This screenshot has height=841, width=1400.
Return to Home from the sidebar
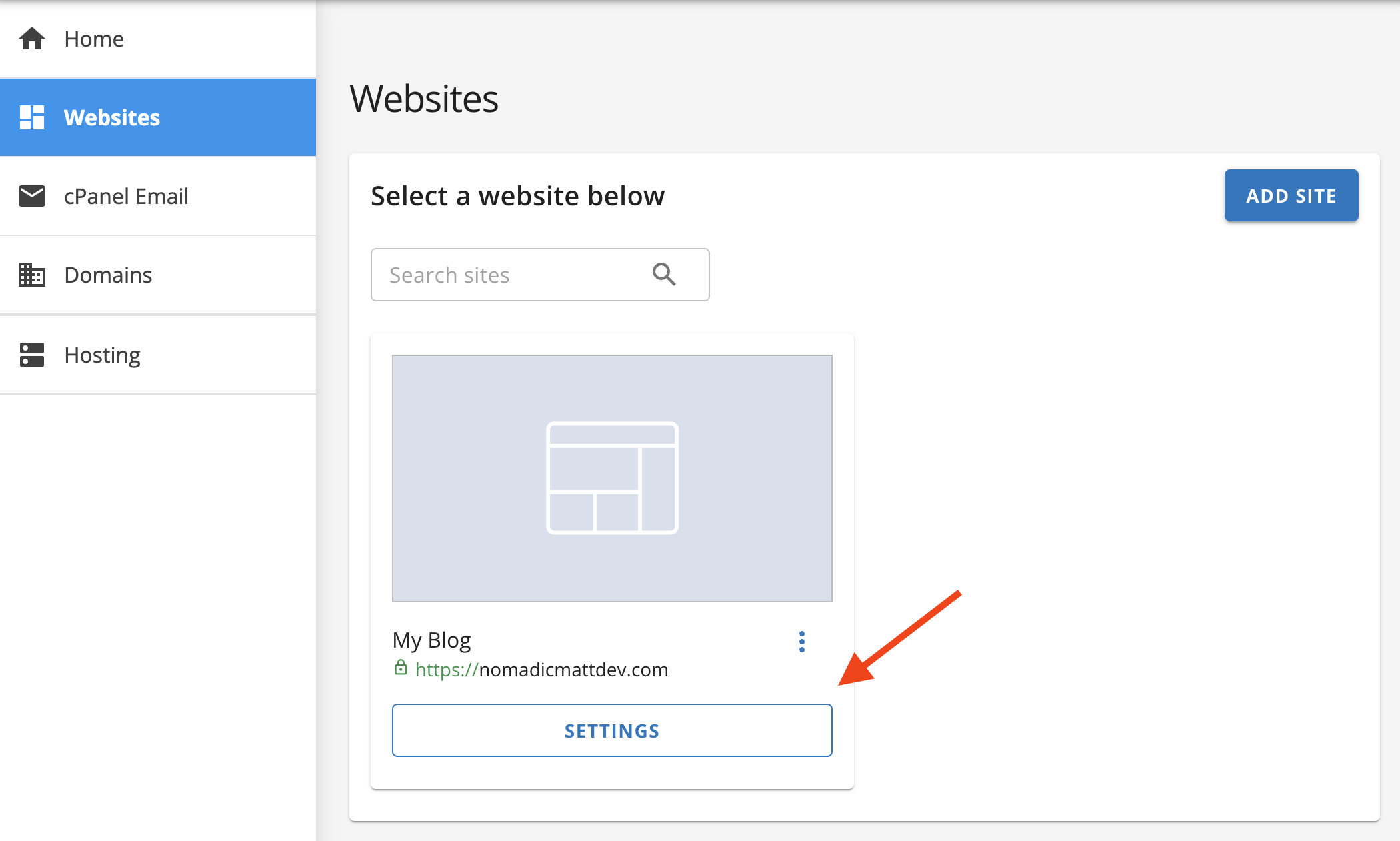coord(93,39)
